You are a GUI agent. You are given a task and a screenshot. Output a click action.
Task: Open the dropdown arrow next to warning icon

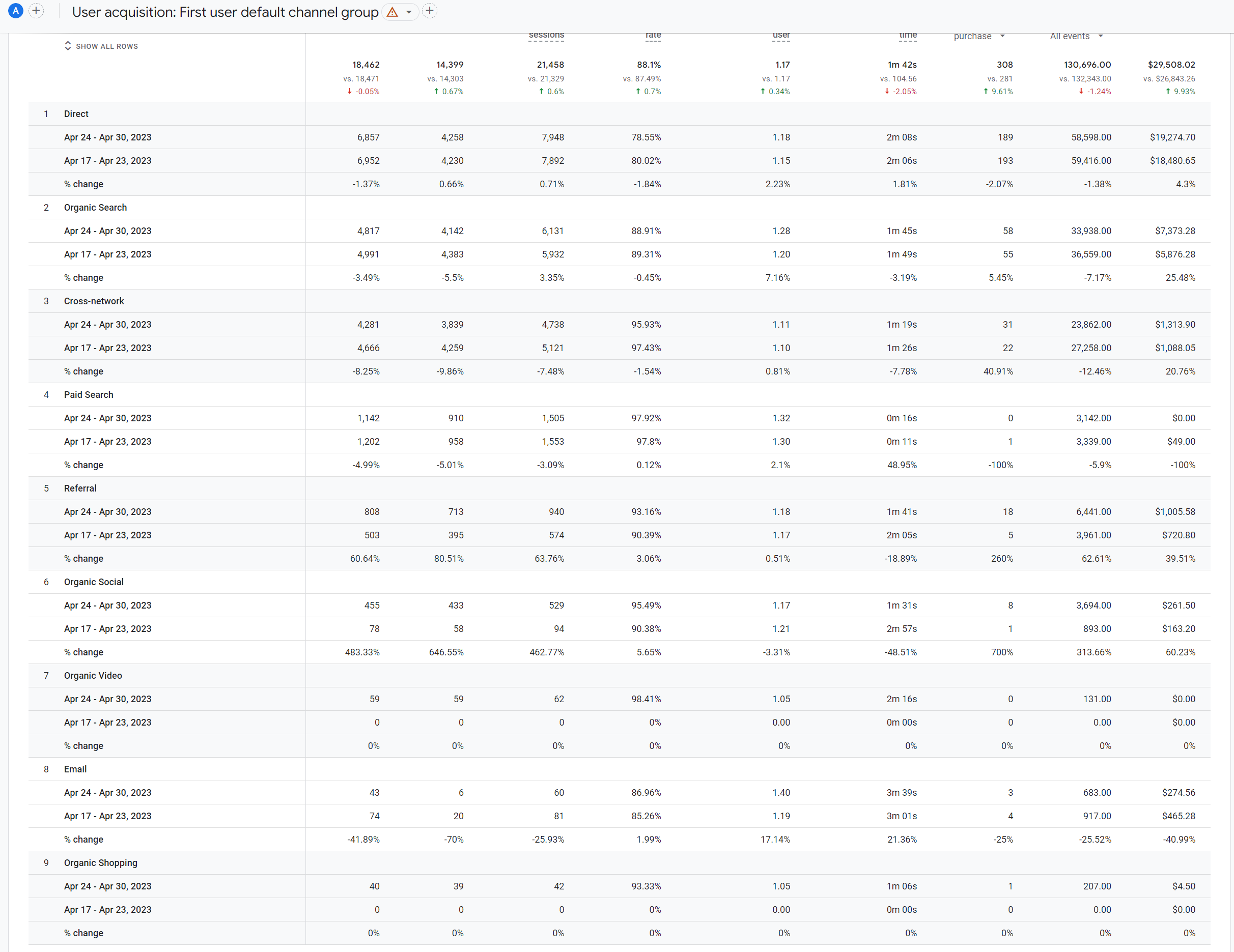408,12
